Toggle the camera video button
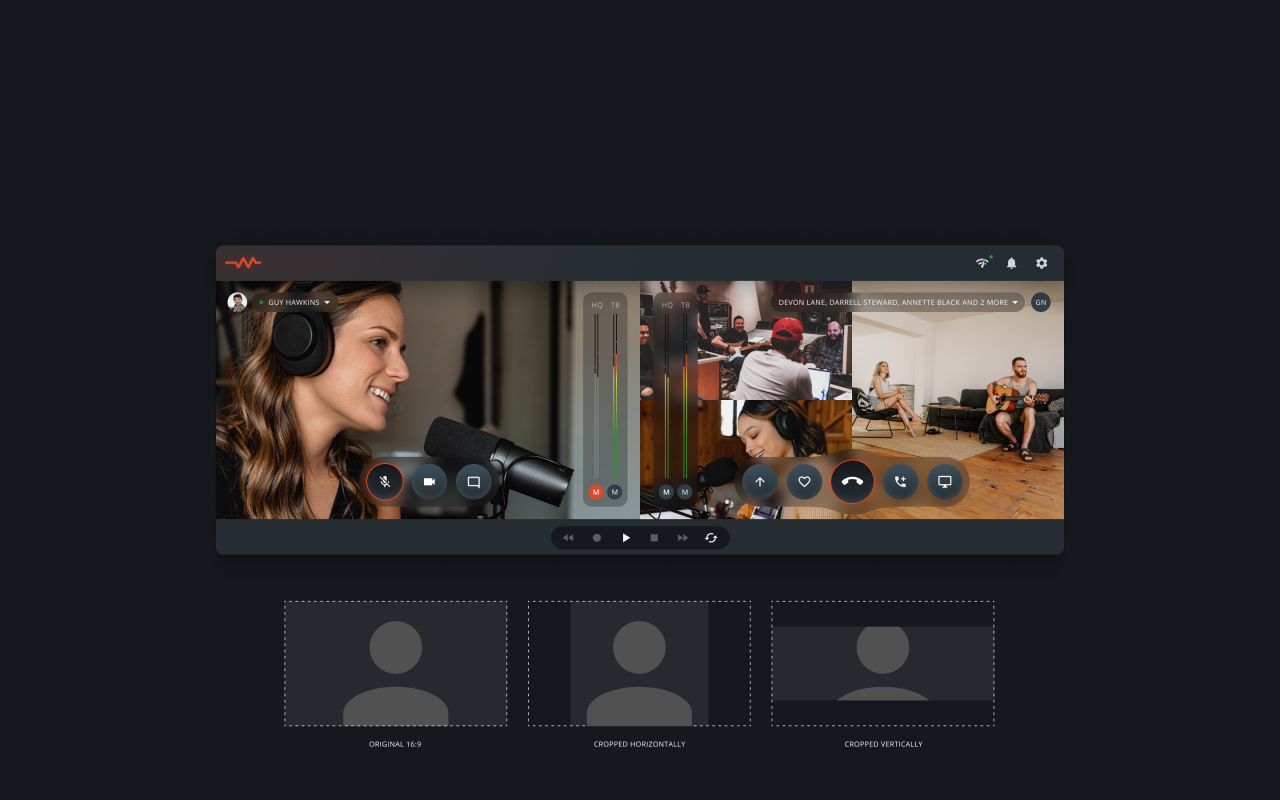1280x800 pixels. pos(429,482)
